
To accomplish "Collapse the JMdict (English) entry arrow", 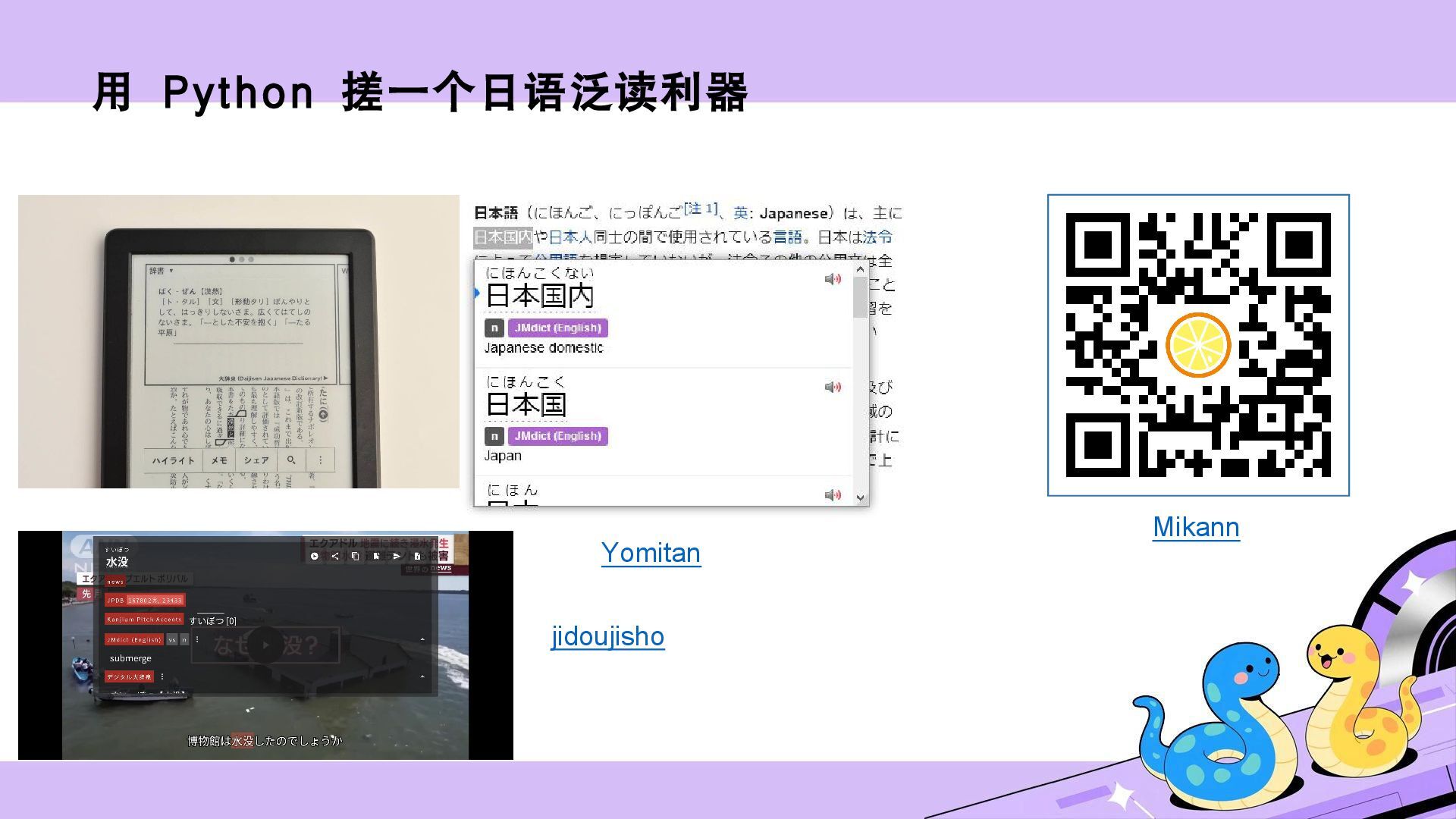I will coord(422,639).
